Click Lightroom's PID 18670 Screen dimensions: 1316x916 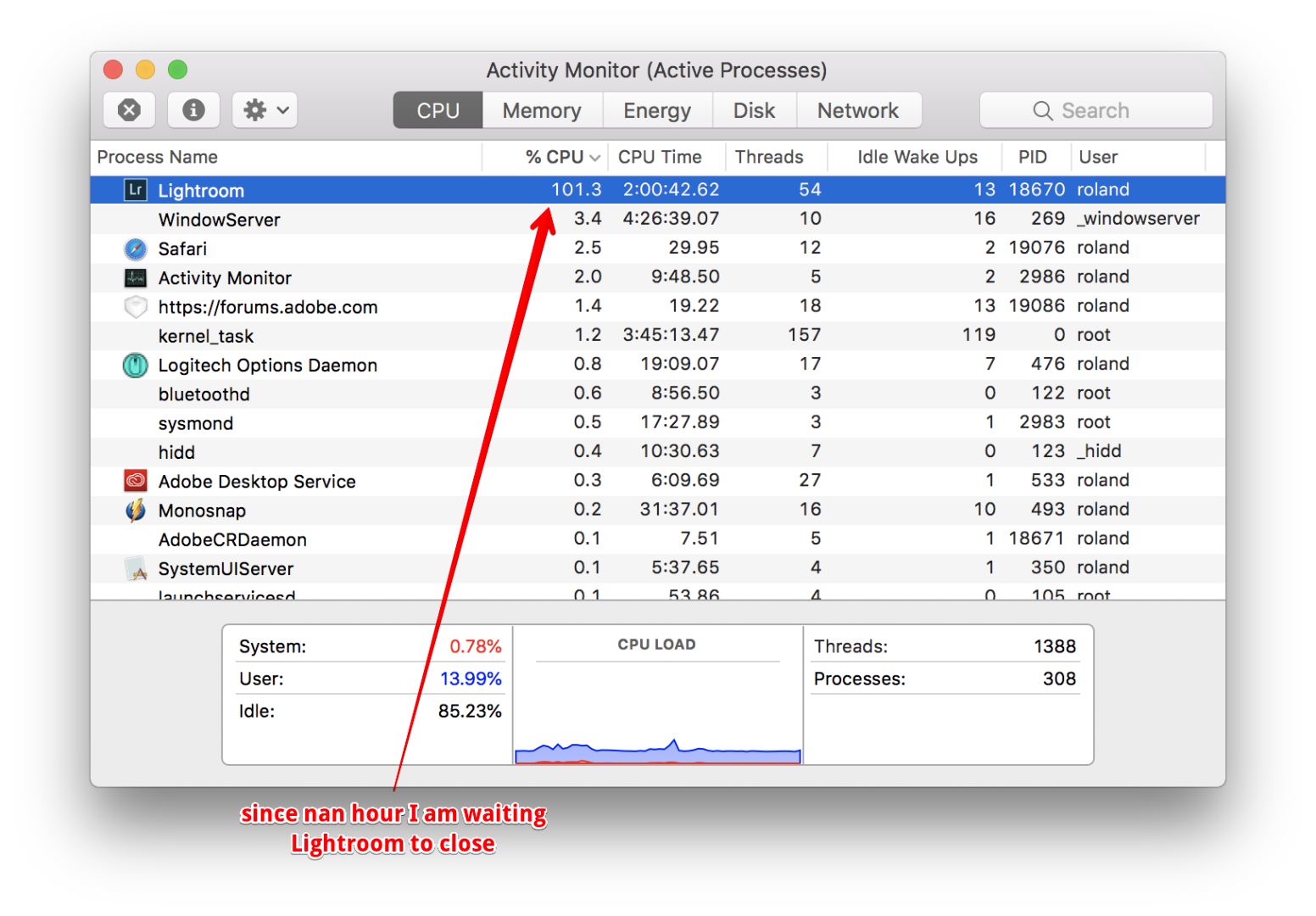click(x=1036, y=190)
